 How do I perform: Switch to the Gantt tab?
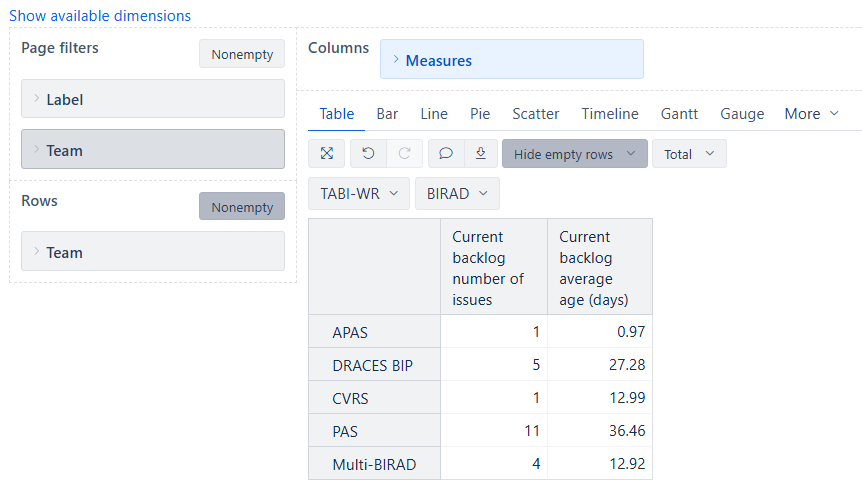[679, 114]
